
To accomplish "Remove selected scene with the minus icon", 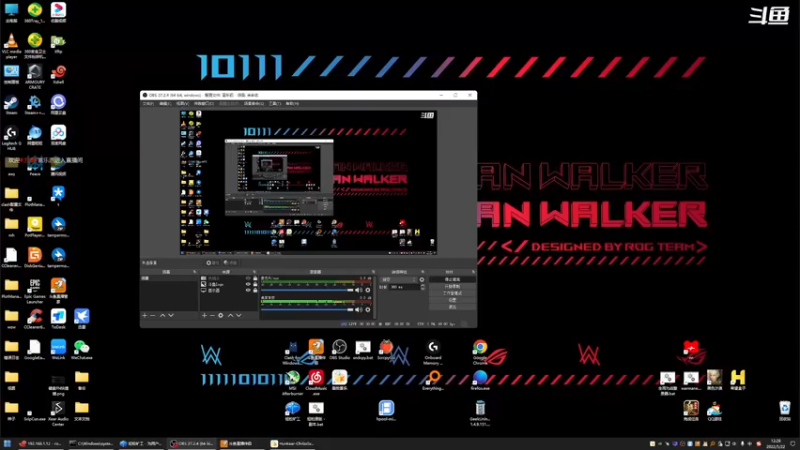I will [153, 316].
